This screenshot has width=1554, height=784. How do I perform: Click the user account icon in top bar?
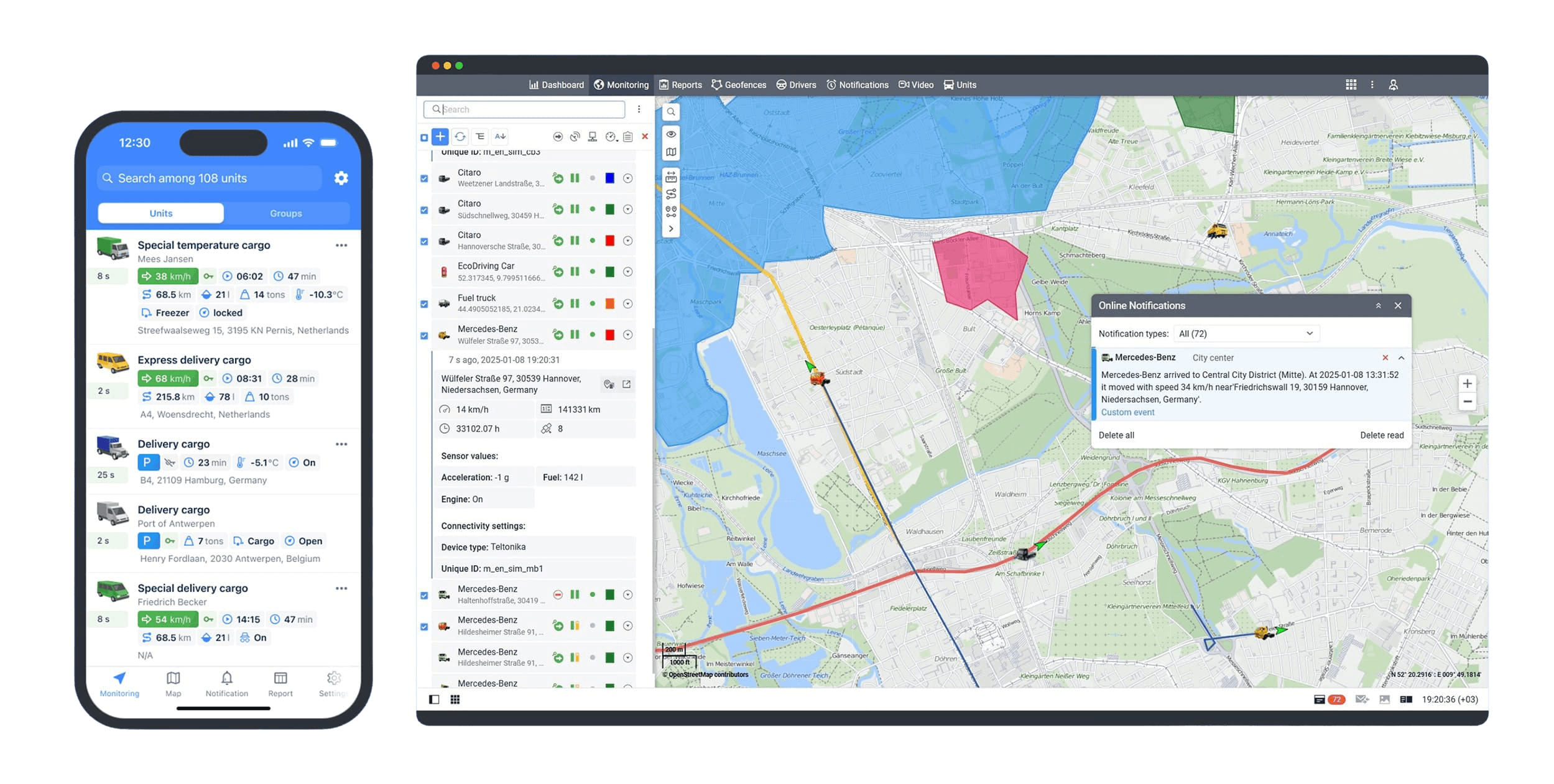(1393, 85)
